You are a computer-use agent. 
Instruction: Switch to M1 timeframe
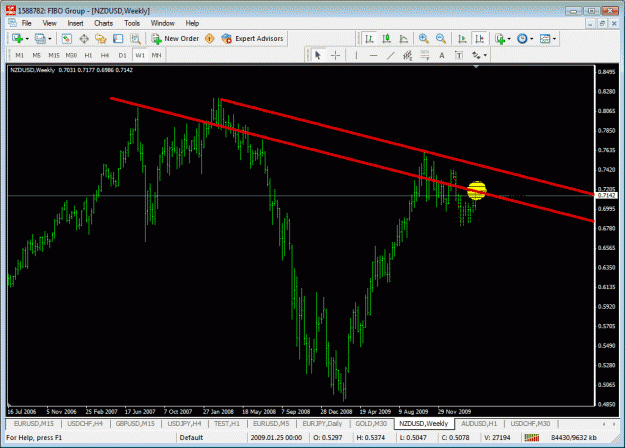pos(20,55)
